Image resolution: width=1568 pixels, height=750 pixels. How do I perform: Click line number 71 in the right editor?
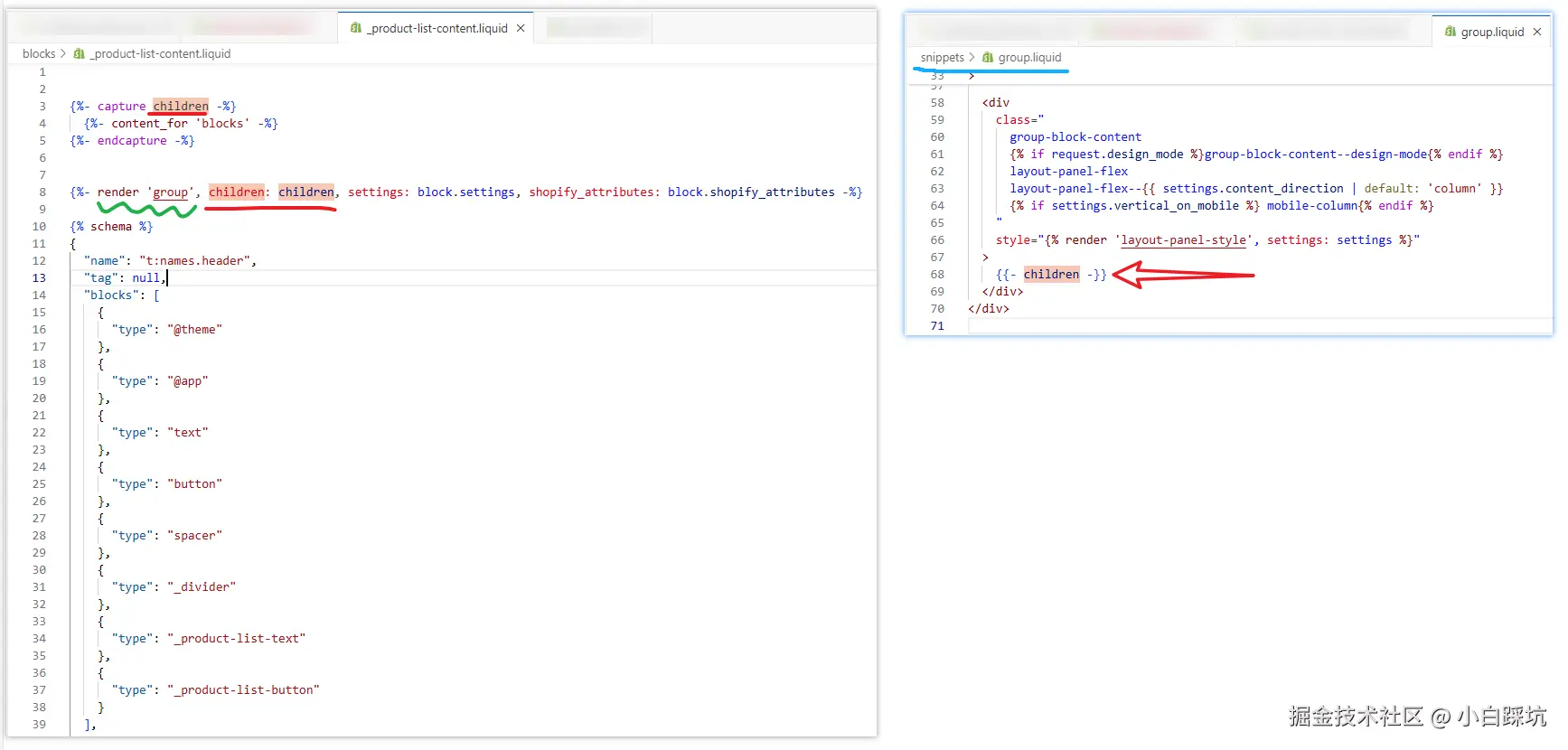937,325
